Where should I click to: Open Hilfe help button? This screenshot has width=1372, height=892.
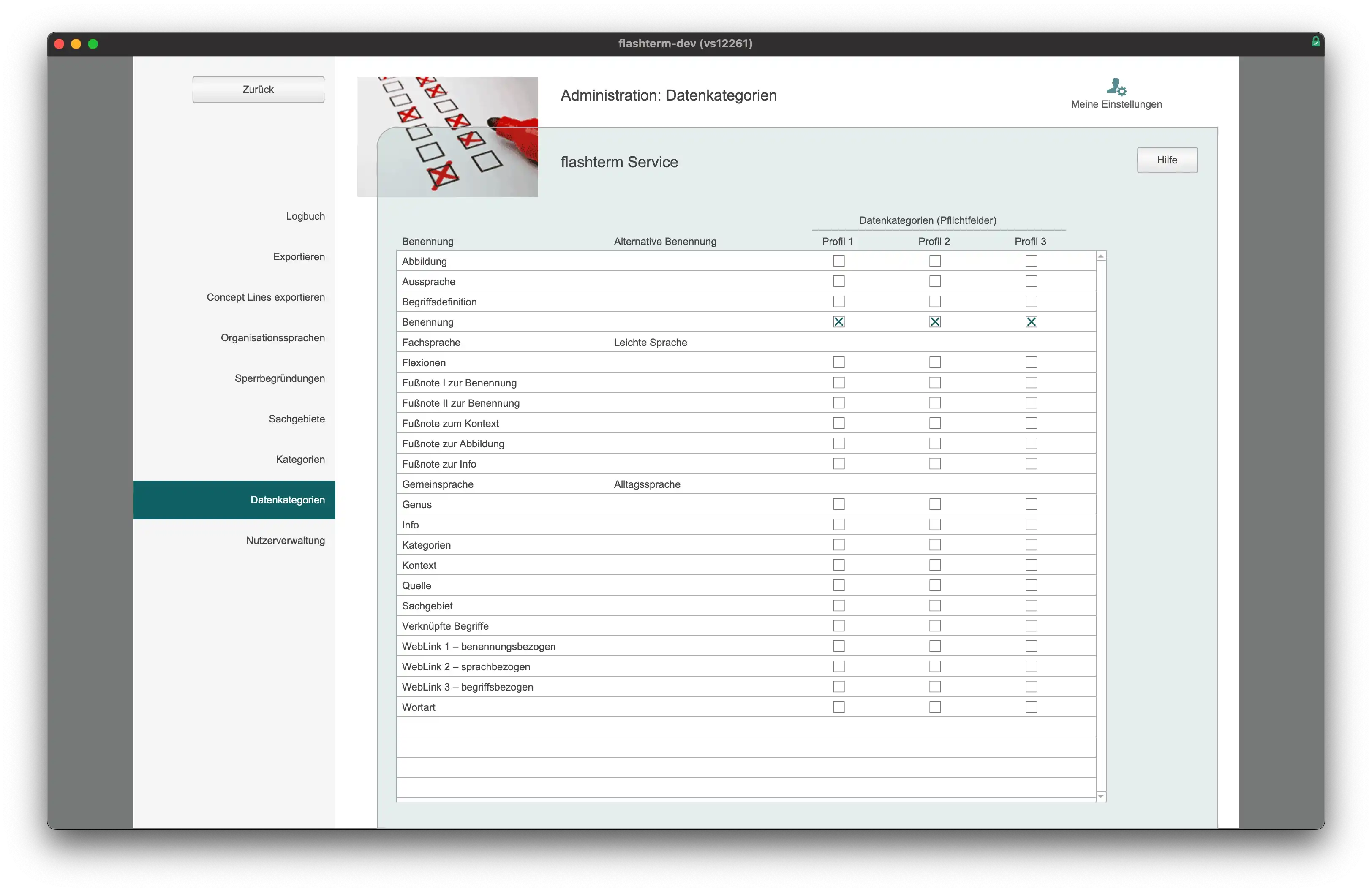(1166, 160)
